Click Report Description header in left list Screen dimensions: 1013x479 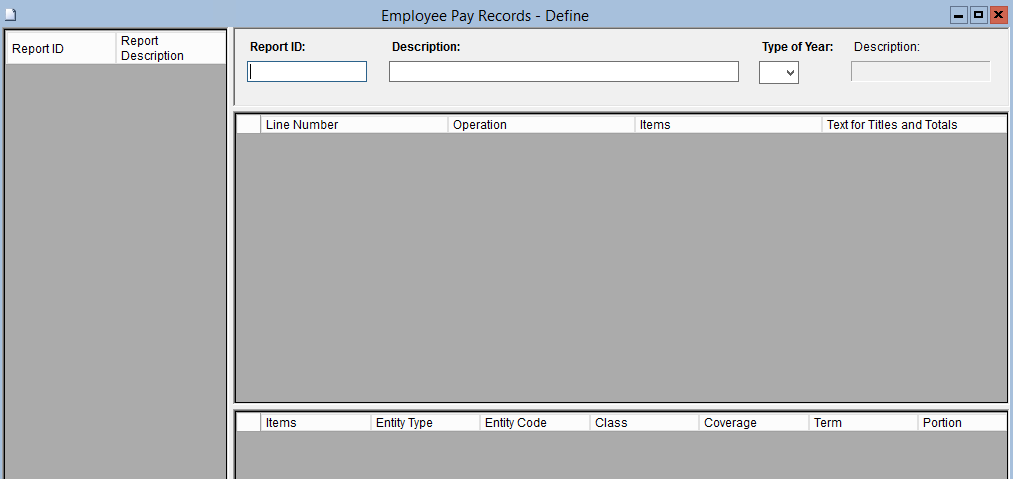pyautogui.click(x=170, y=49)
